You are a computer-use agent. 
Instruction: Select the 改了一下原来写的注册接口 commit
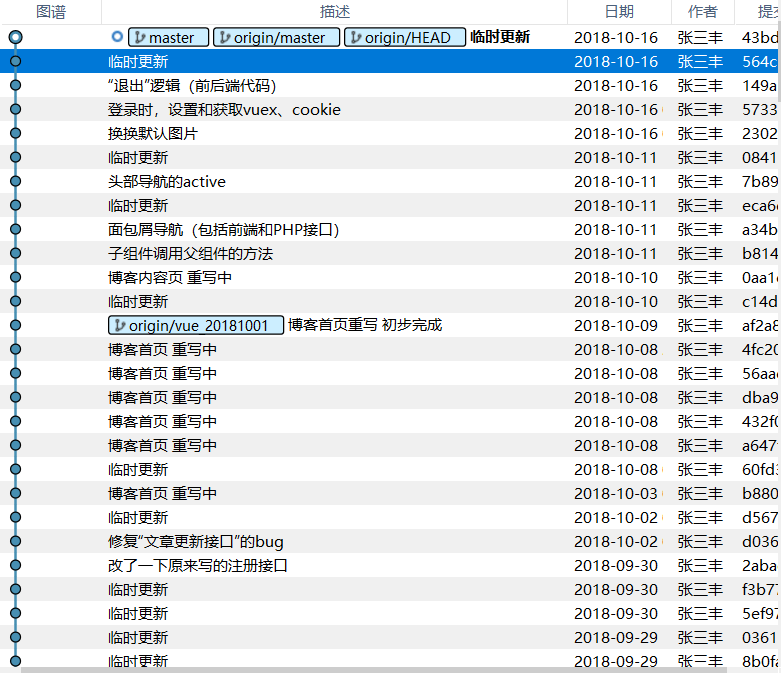tap(198, 565)
